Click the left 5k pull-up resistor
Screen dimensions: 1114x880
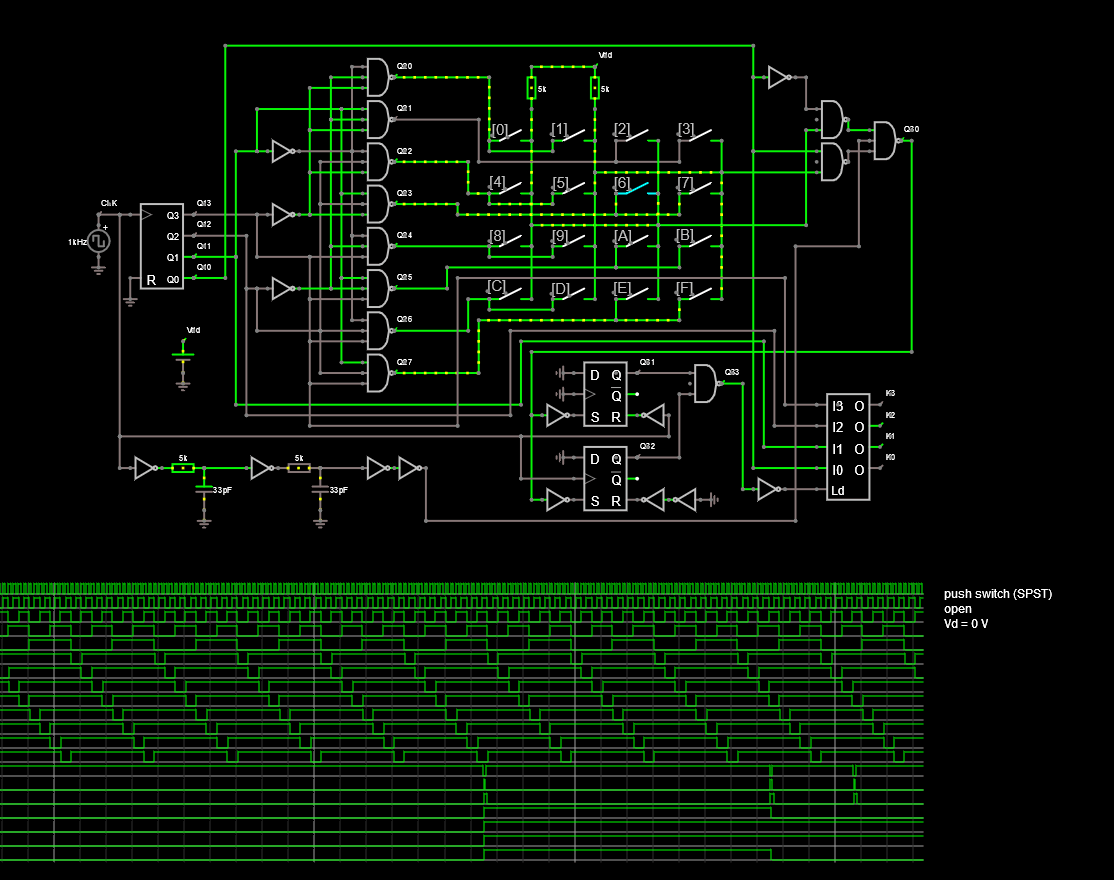point(531,89)
